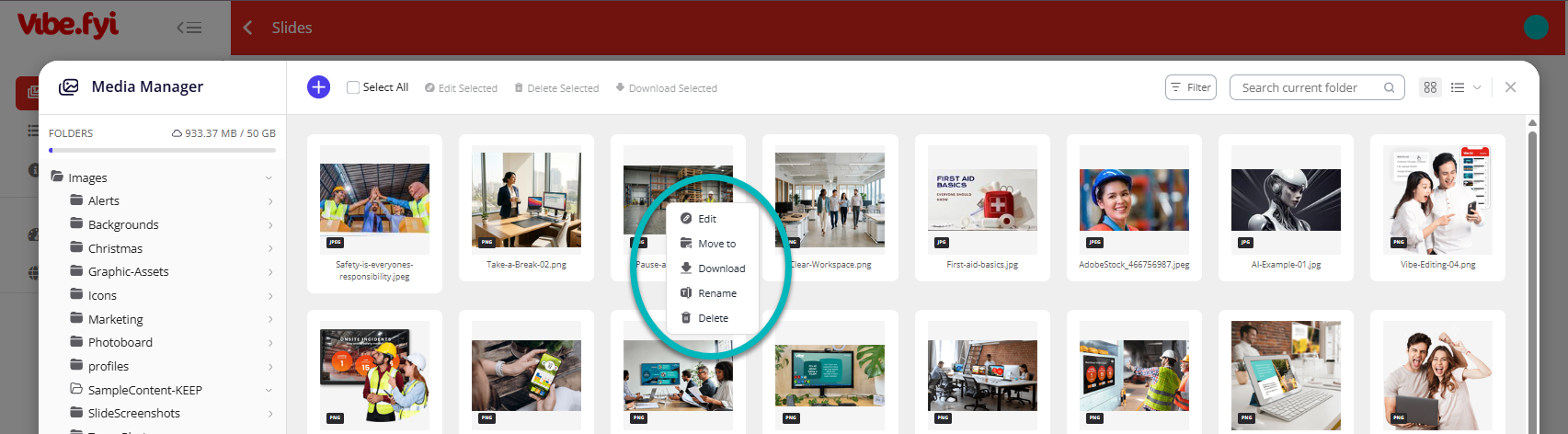1568x434 pixels.
Task: Open the Alerts folder
Action: click(95, 200)
